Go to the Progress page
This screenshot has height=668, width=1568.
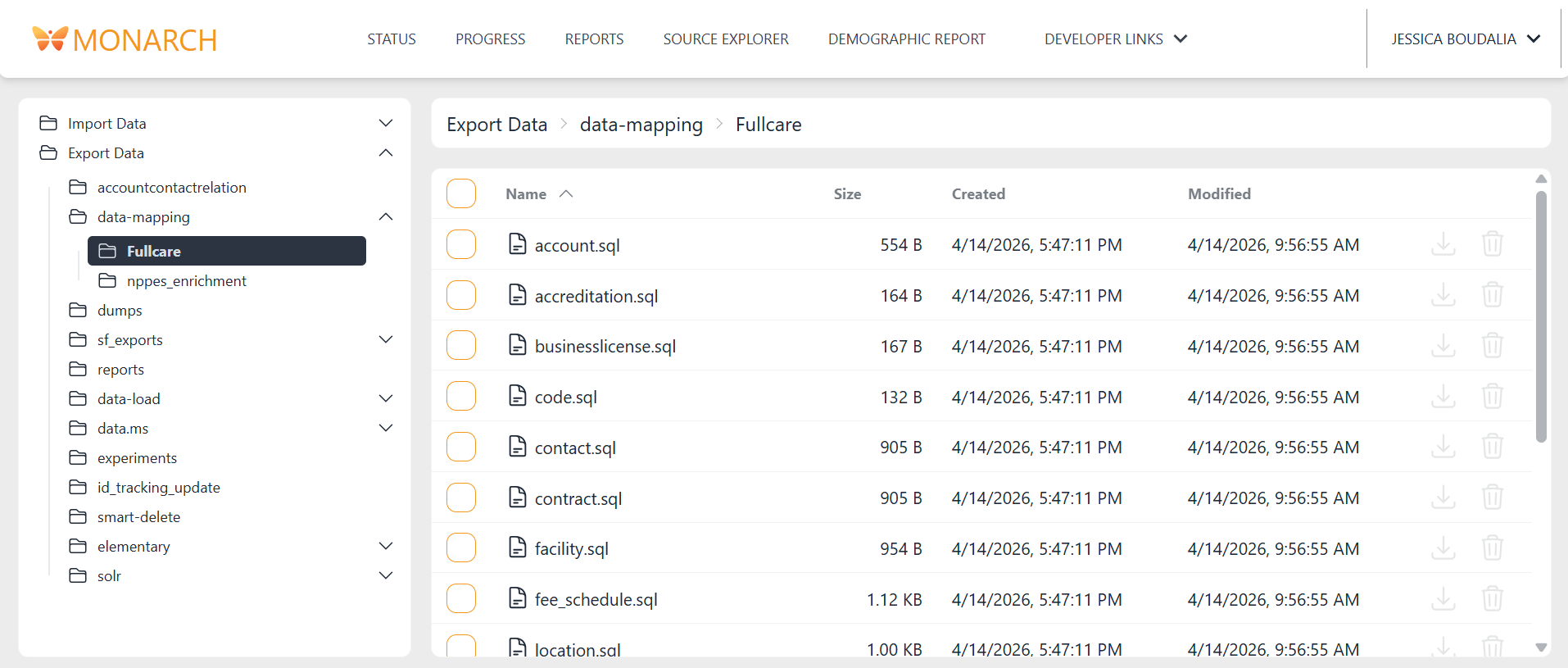(491, 39)
